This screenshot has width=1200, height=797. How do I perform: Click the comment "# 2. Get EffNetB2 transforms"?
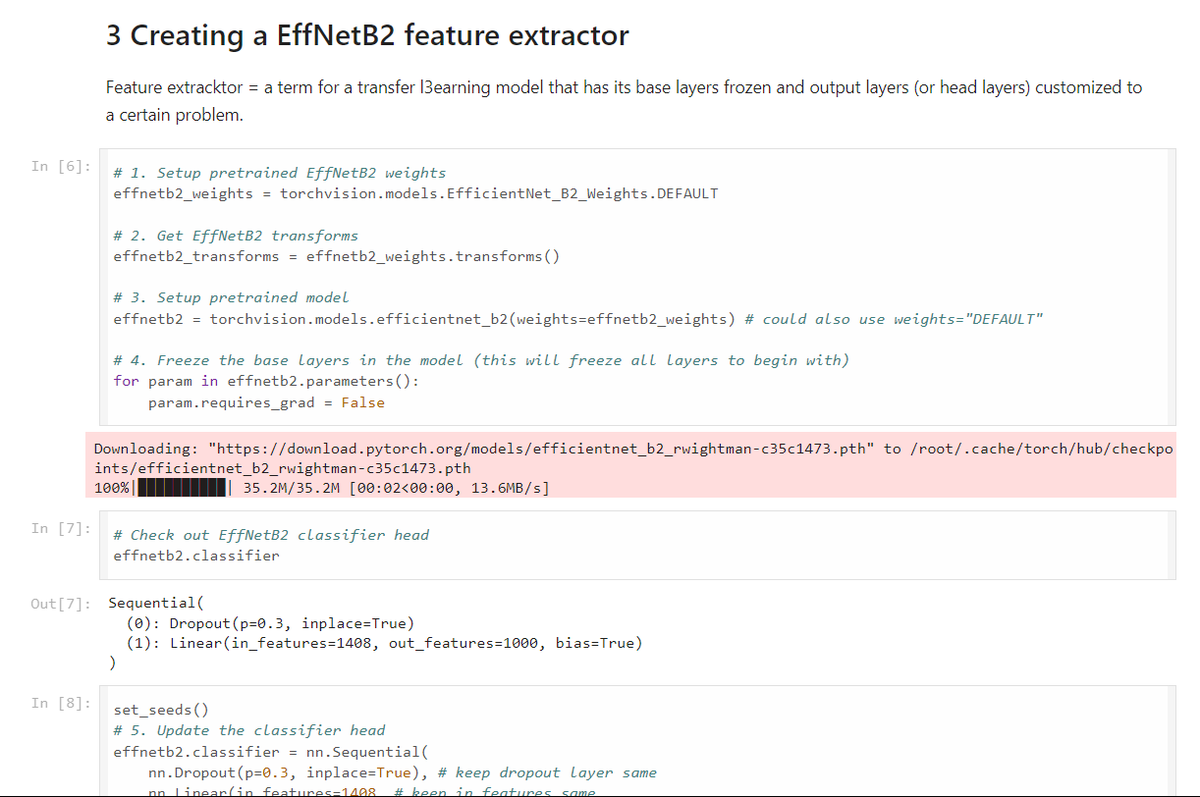click(x=236, y=236)
